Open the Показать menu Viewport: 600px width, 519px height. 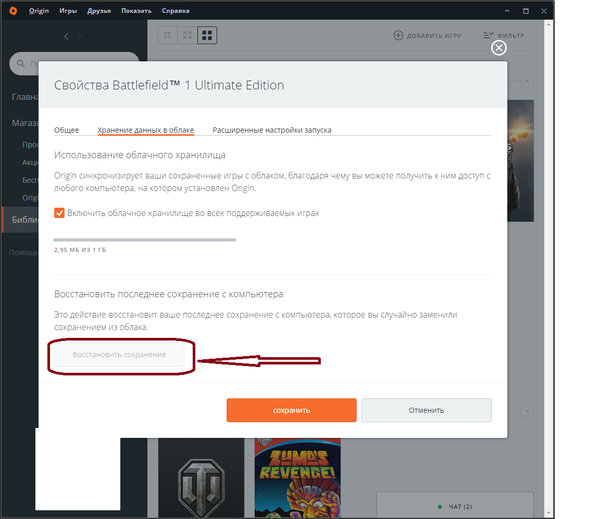click(136, 11)
